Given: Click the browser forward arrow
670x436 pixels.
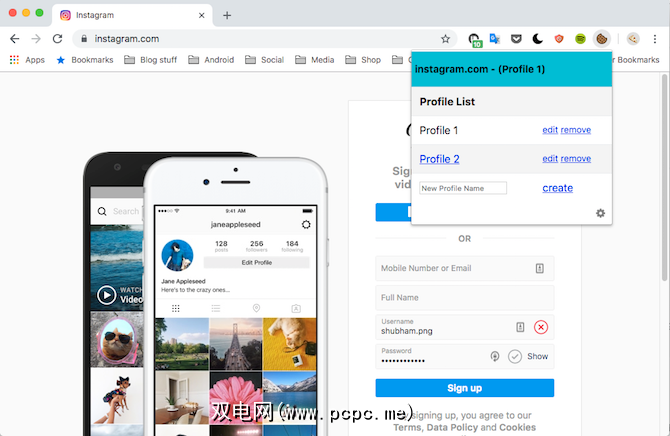Looking at the screenshot, I should [36, 39].
